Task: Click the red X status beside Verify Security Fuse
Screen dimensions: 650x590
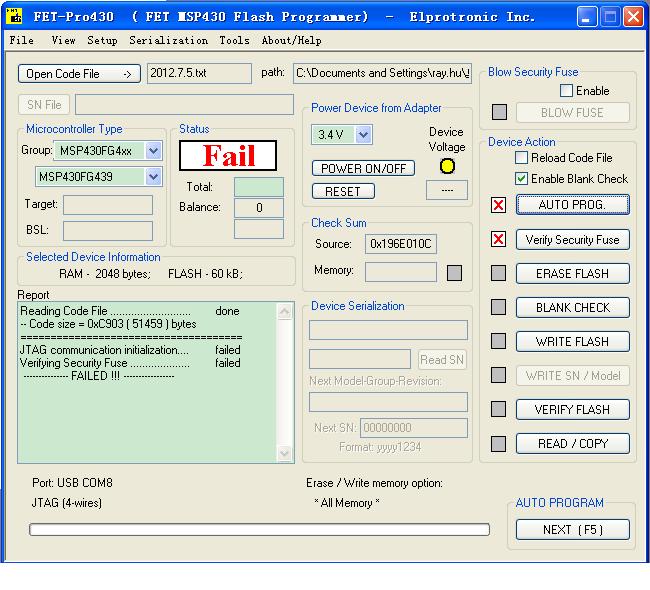Action: point(498,239)
